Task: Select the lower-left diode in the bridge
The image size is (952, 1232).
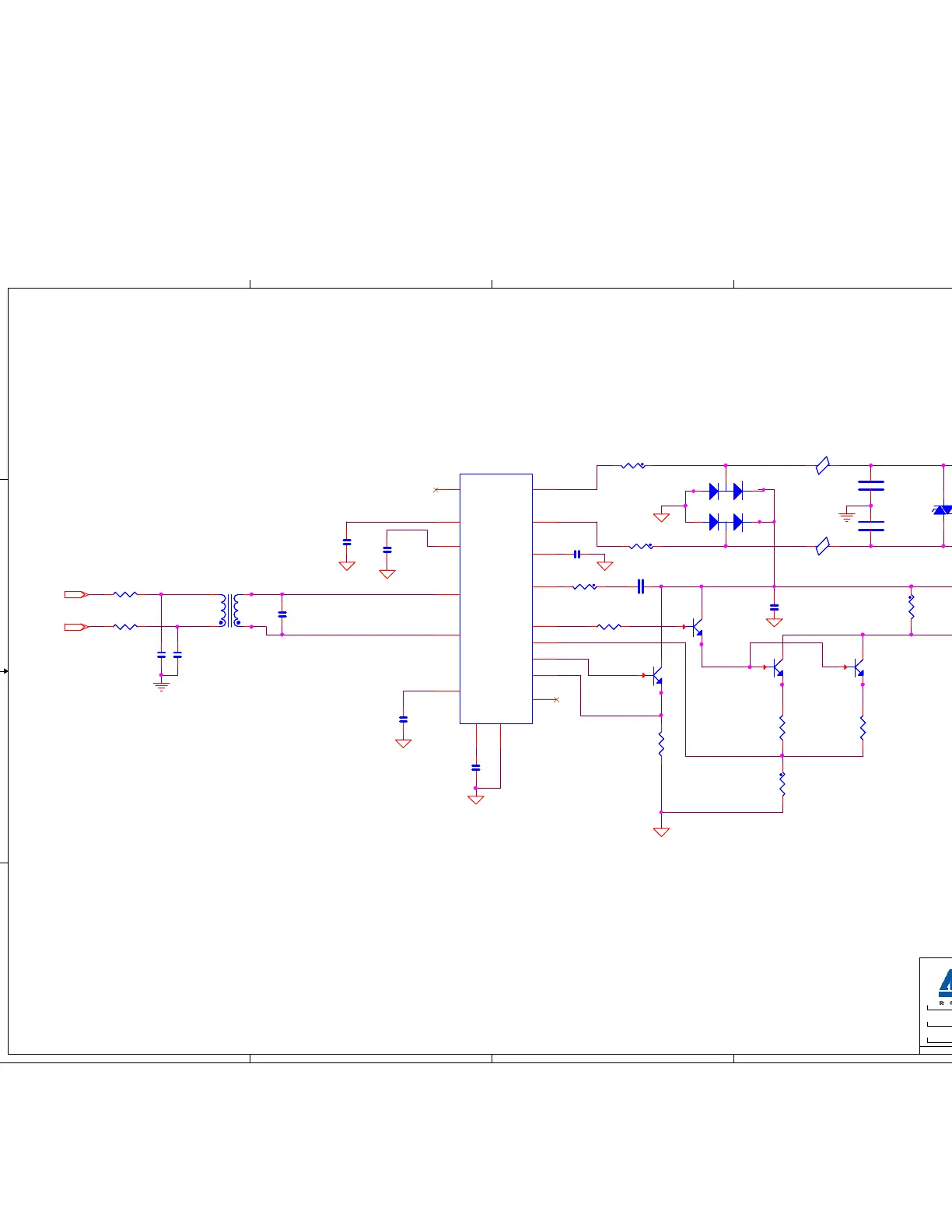Action: click(714, 522)
